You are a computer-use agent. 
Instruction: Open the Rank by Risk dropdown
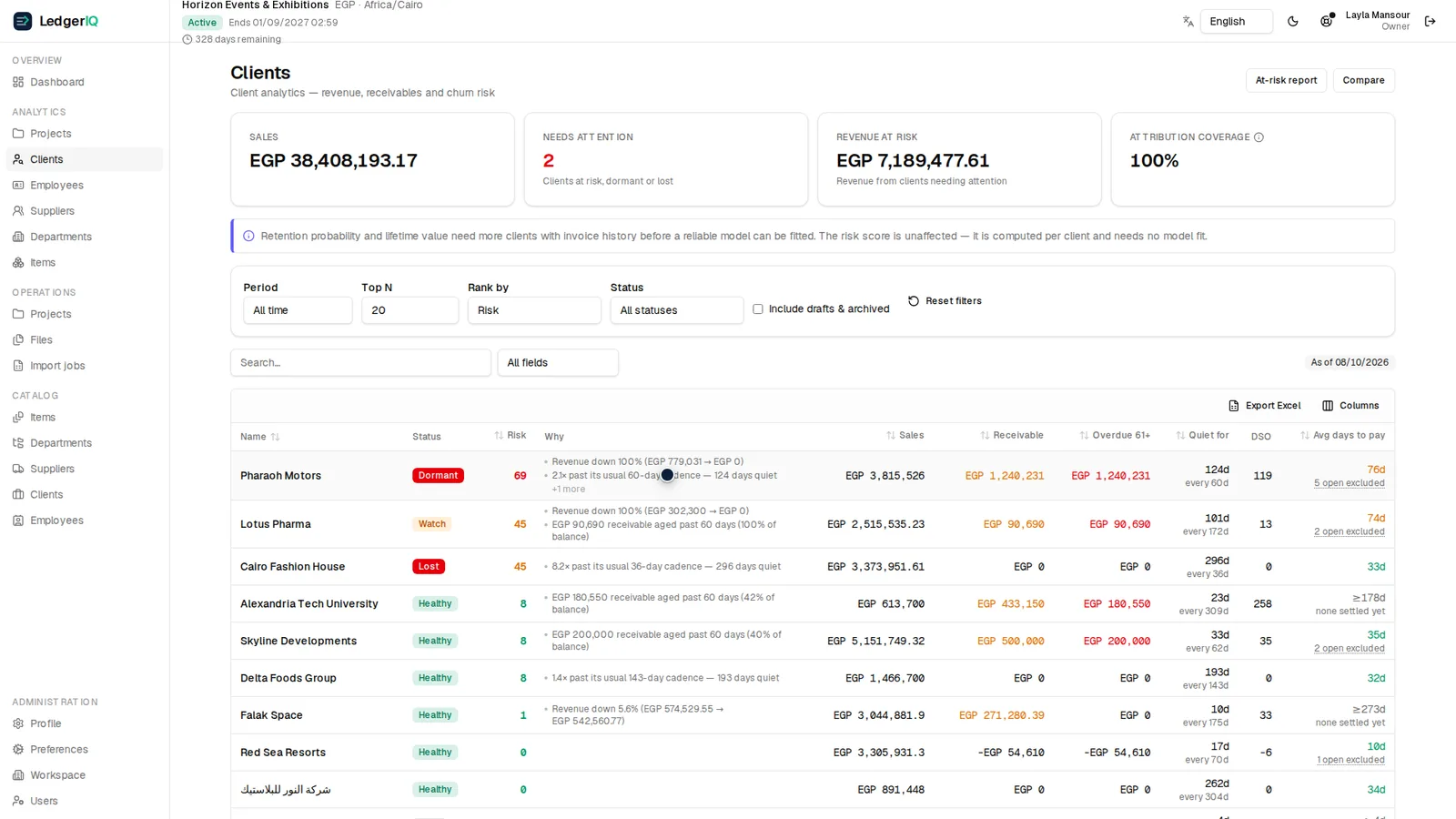tap(534, 310)
